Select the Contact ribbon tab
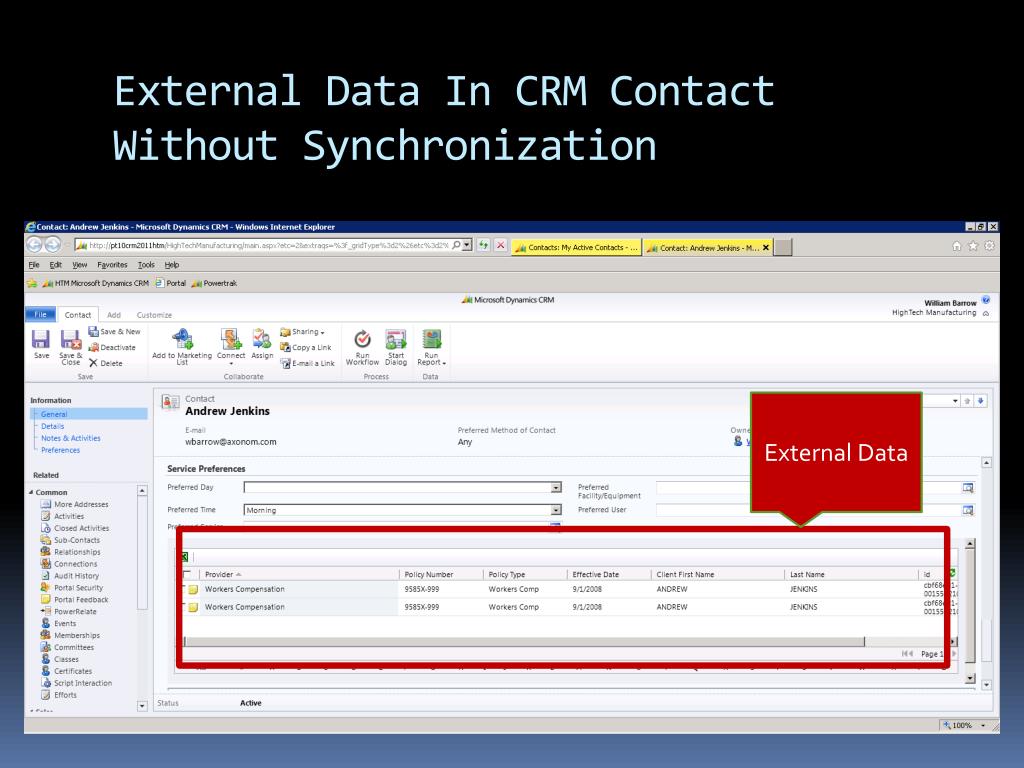The image size is (1024, 768). [78, 315]
